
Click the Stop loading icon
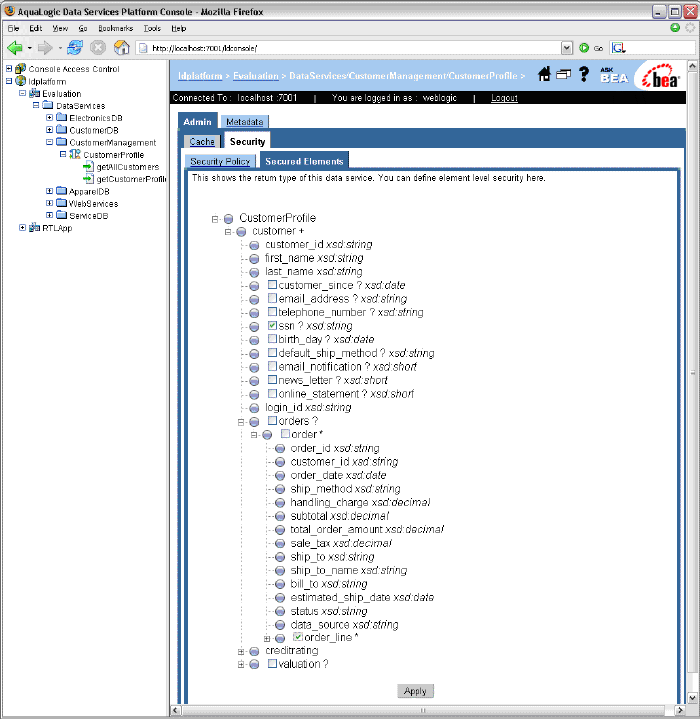pos(98,47)
